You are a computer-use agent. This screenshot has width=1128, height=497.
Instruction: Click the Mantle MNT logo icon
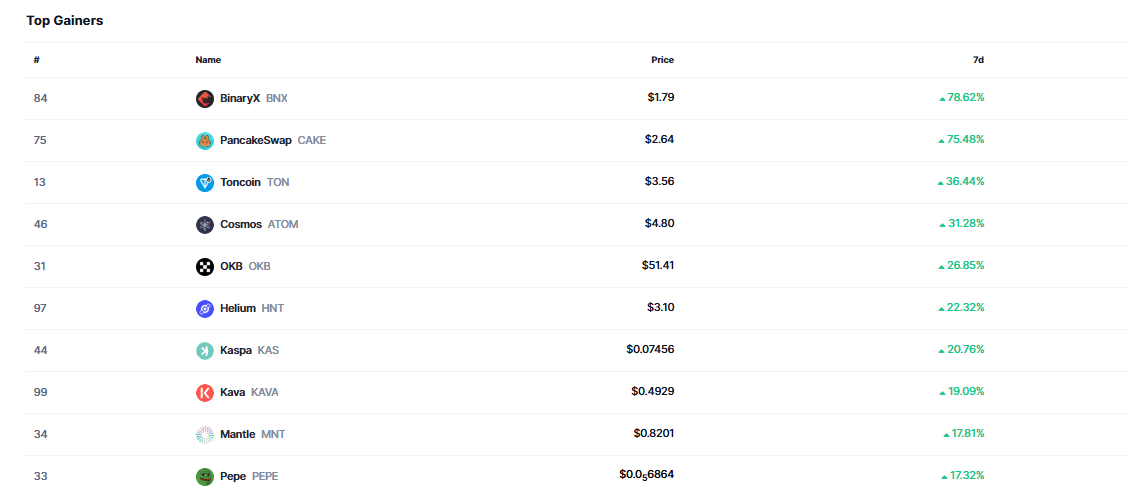(x=205, y=434)
